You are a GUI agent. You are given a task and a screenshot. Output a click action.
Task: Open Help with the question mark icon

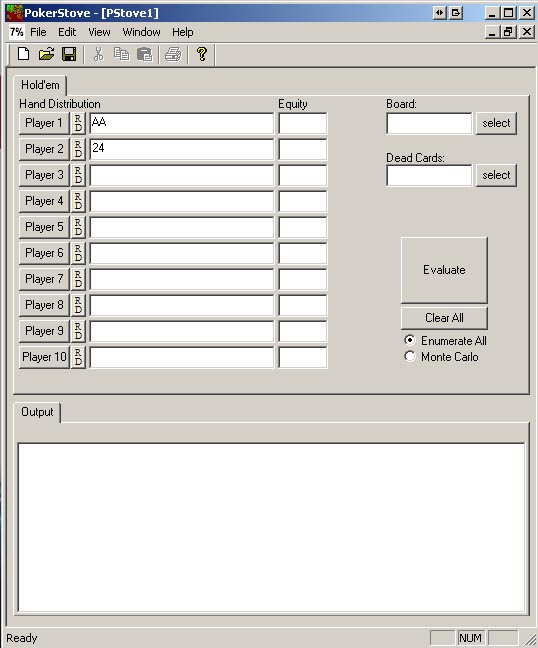[x=202, y=54]
